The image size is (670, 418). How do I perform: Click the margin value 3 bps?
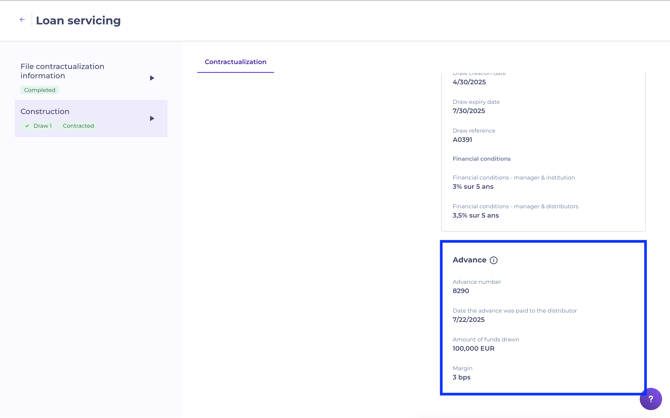click(x=461, y=377)
